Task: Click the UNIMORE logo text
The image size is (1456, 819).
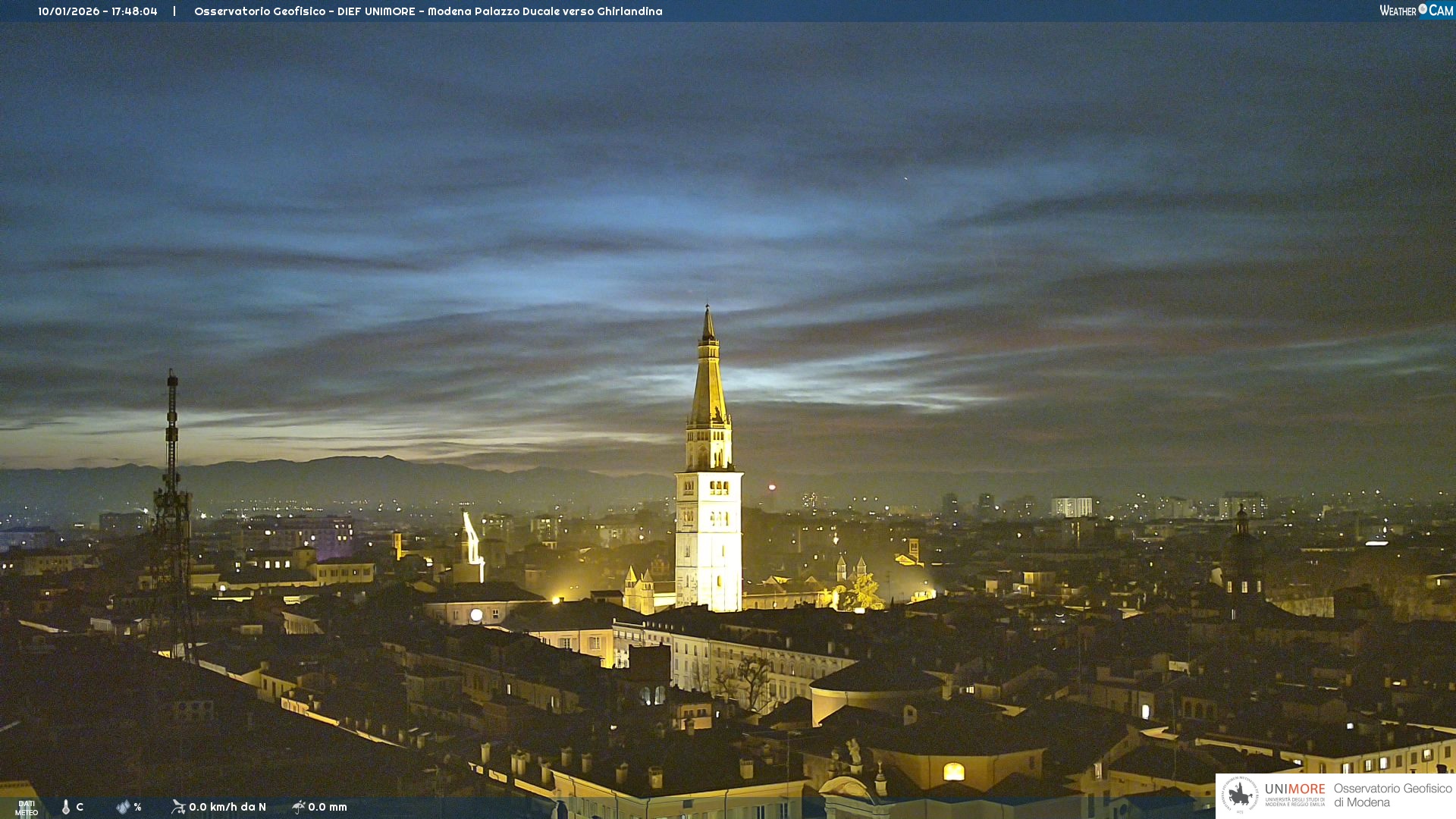Action: pyautogui.click(x=1294, y=789)
